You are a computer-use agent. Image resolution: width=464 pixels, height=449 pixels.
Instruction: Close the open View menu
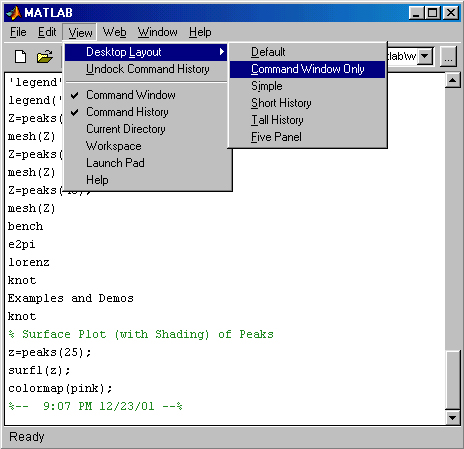click(x=80, y=32)
